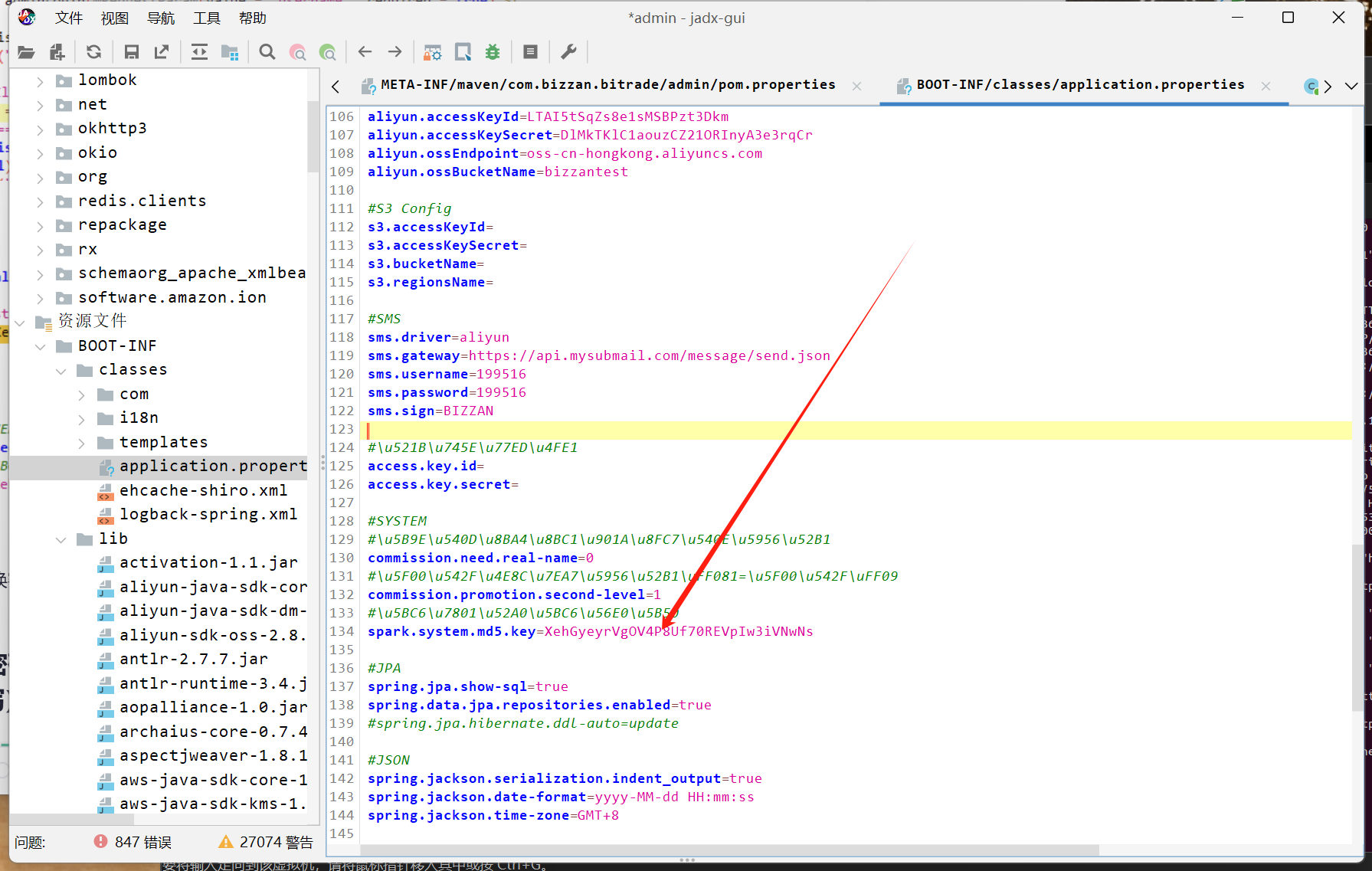The image size is (1372, 871).
Task: Collapse the BOOT-INF folder
Action: coord(40,346)
